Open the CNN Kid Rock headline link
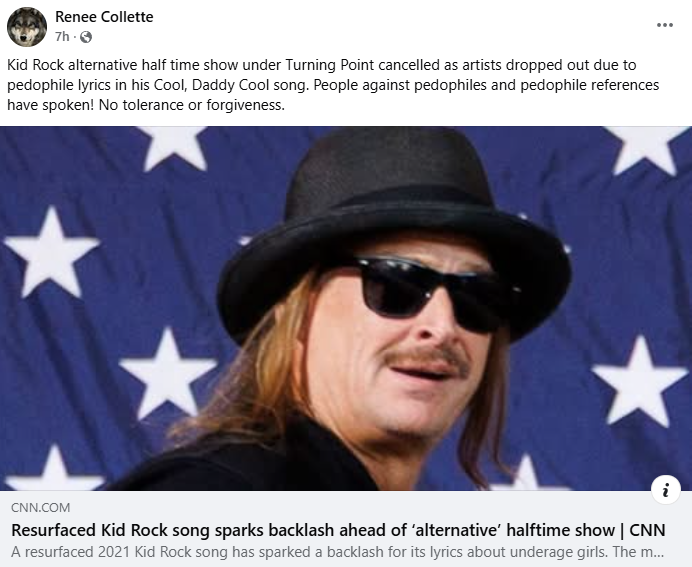 (338, 530)
